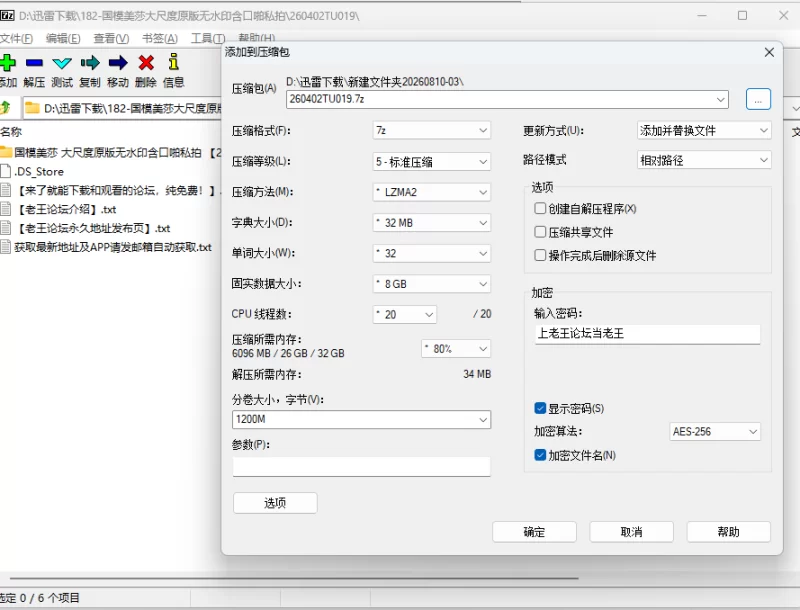The width and height of the screenshot is (800, 610).
Task: Select 【老王论坛介绍】.txt file name
Action: (66, 209)
